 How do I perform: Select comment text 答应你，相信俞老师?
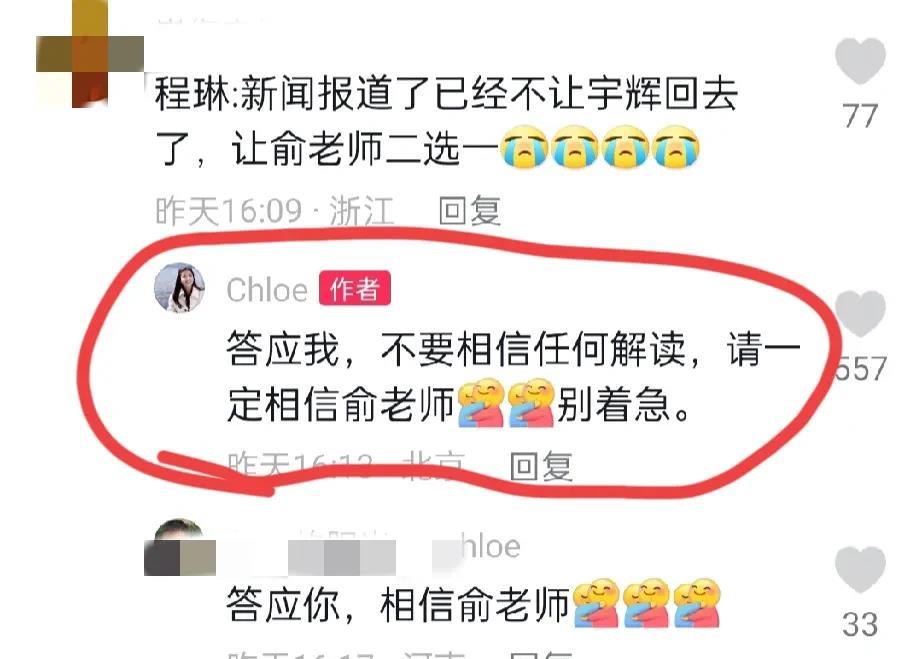click(x=398, y=604)
